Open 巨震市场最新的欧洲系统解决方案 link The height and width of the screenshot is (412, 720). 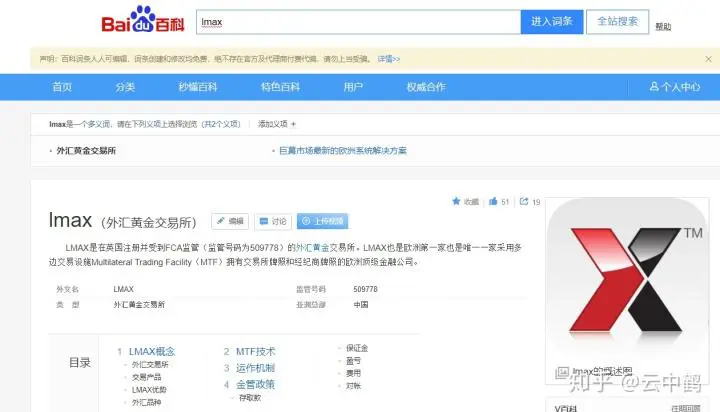pyautogui.click(x=343, y=151)
